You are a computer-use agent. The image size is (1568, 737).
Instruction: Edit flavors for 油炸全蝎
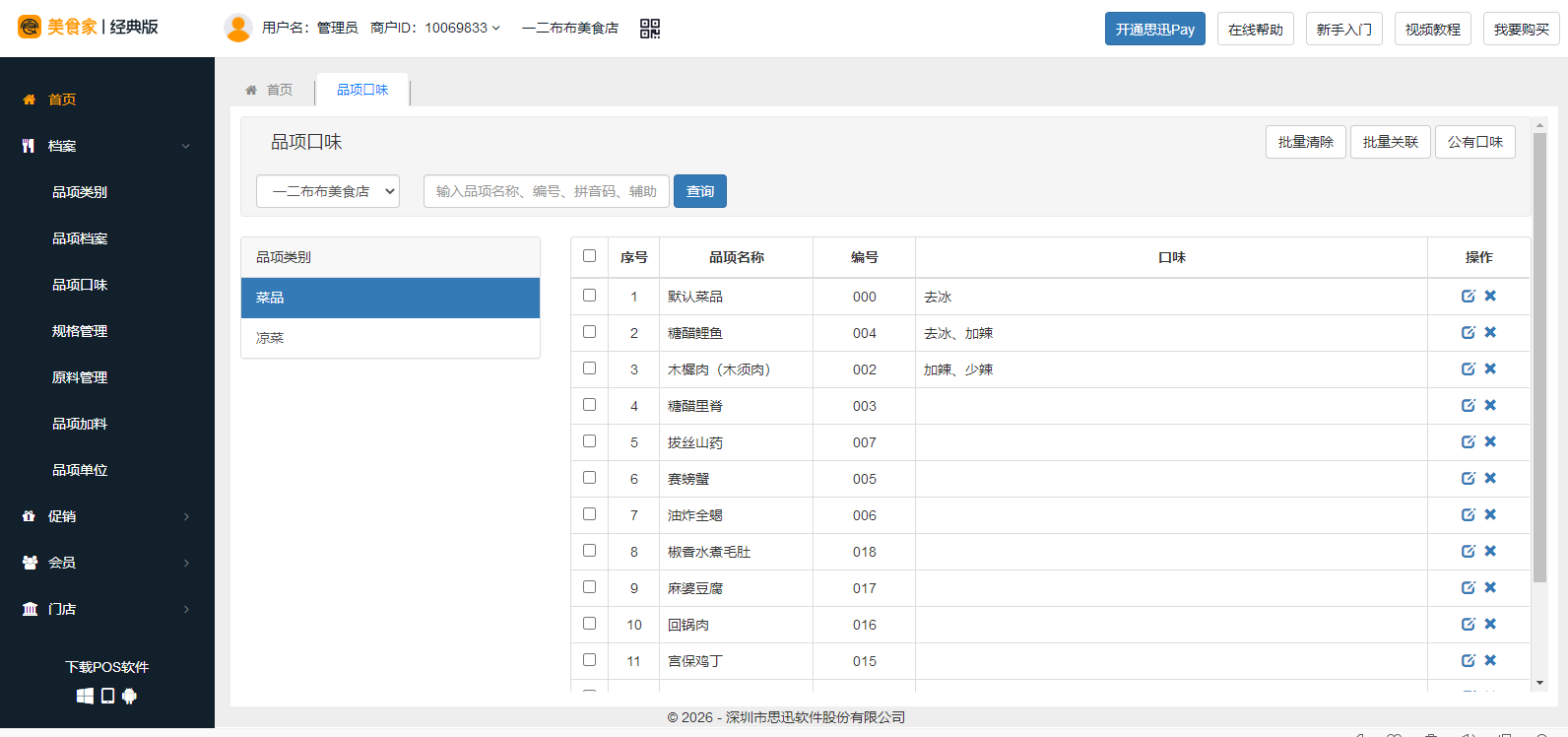point(1469,514)
